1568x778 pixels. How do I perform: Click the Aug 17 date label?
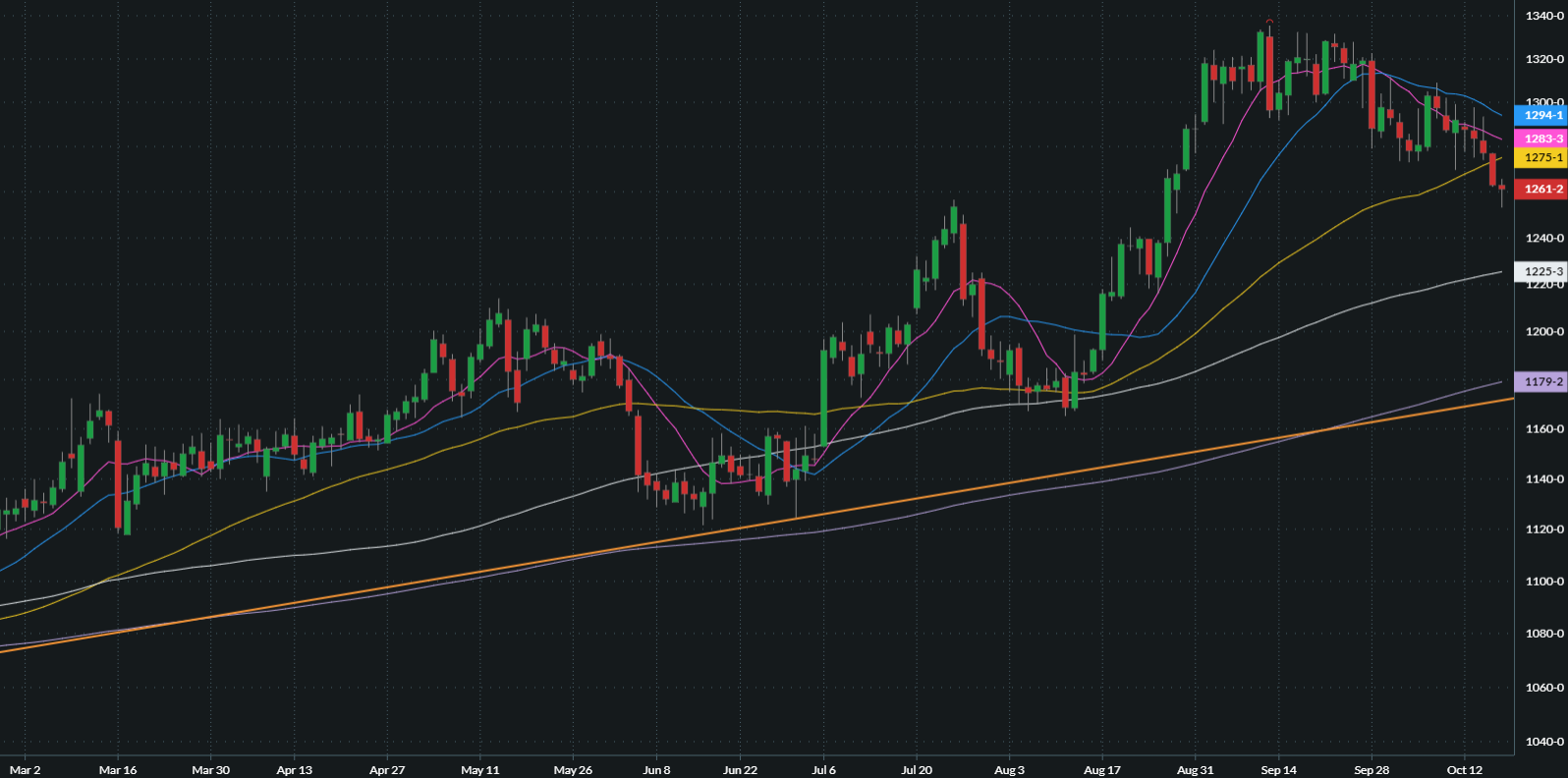pyautogui.click(x=1102, y=770)
